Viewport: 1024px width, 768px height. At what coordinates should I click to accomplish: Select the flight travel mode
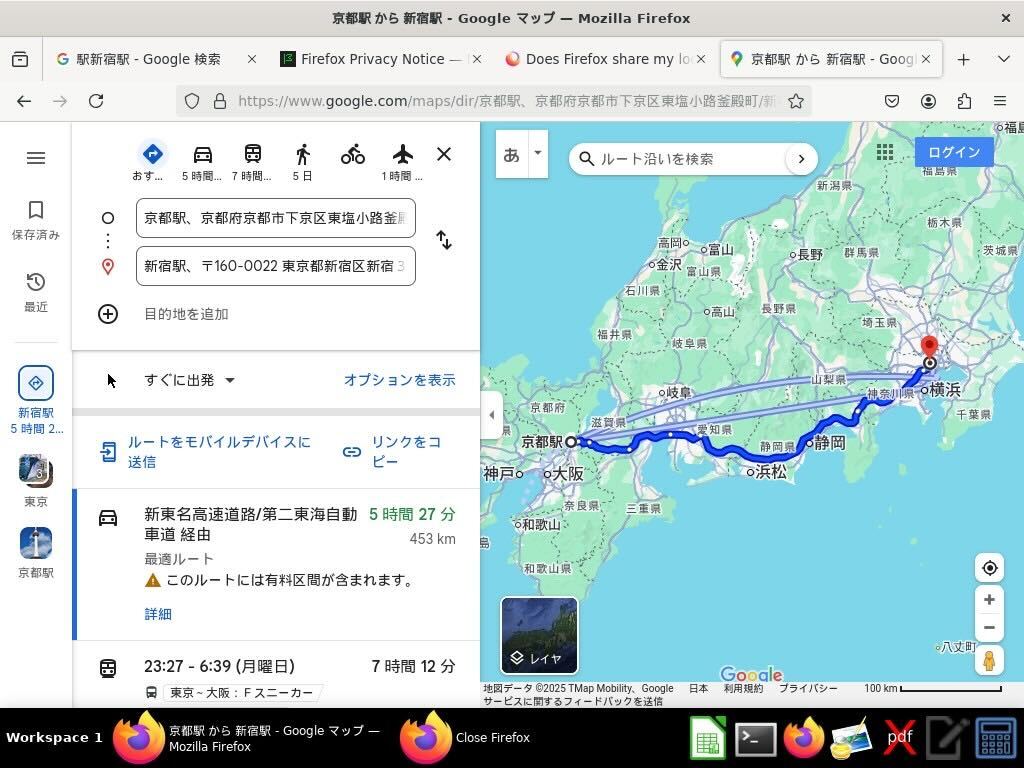(402, 161)
